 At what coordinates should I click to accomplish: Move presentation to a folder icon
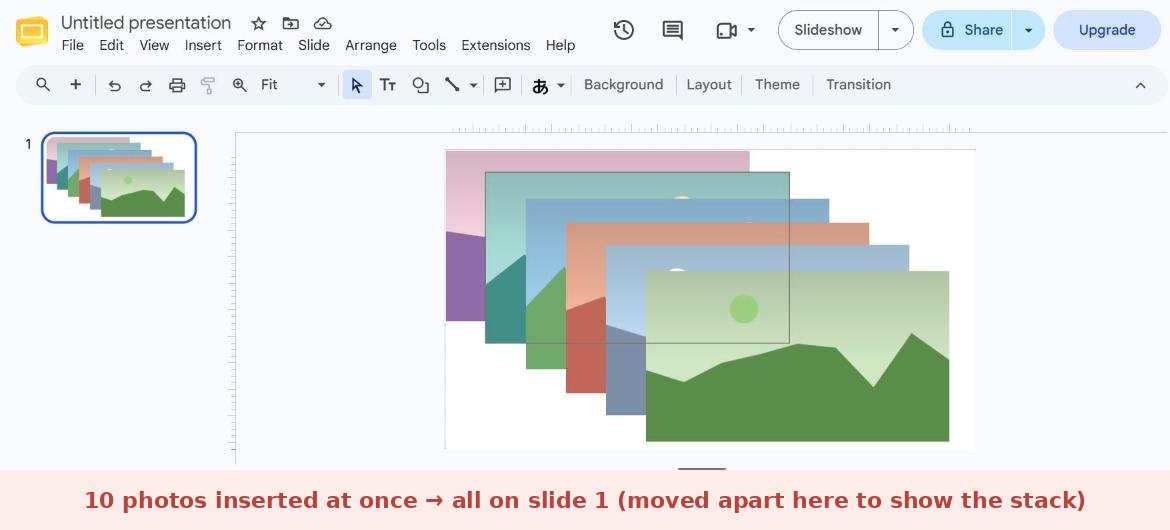[290, 23]
